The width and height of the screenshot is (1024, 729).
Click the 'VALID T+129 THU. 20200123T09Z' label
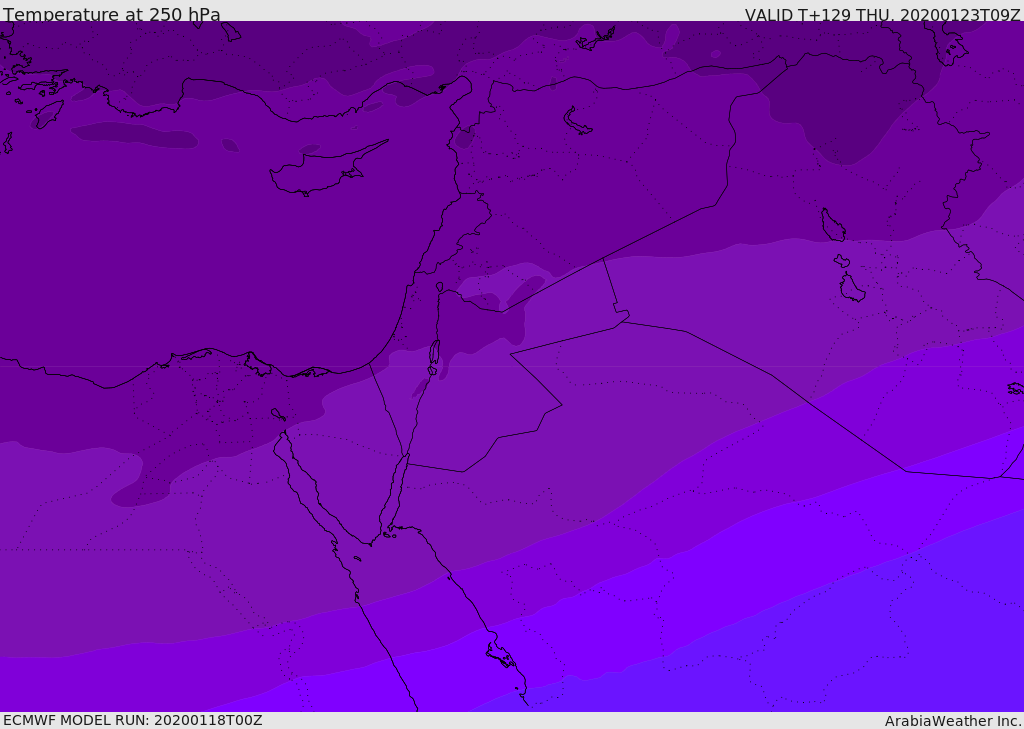[x=882, y=15]
